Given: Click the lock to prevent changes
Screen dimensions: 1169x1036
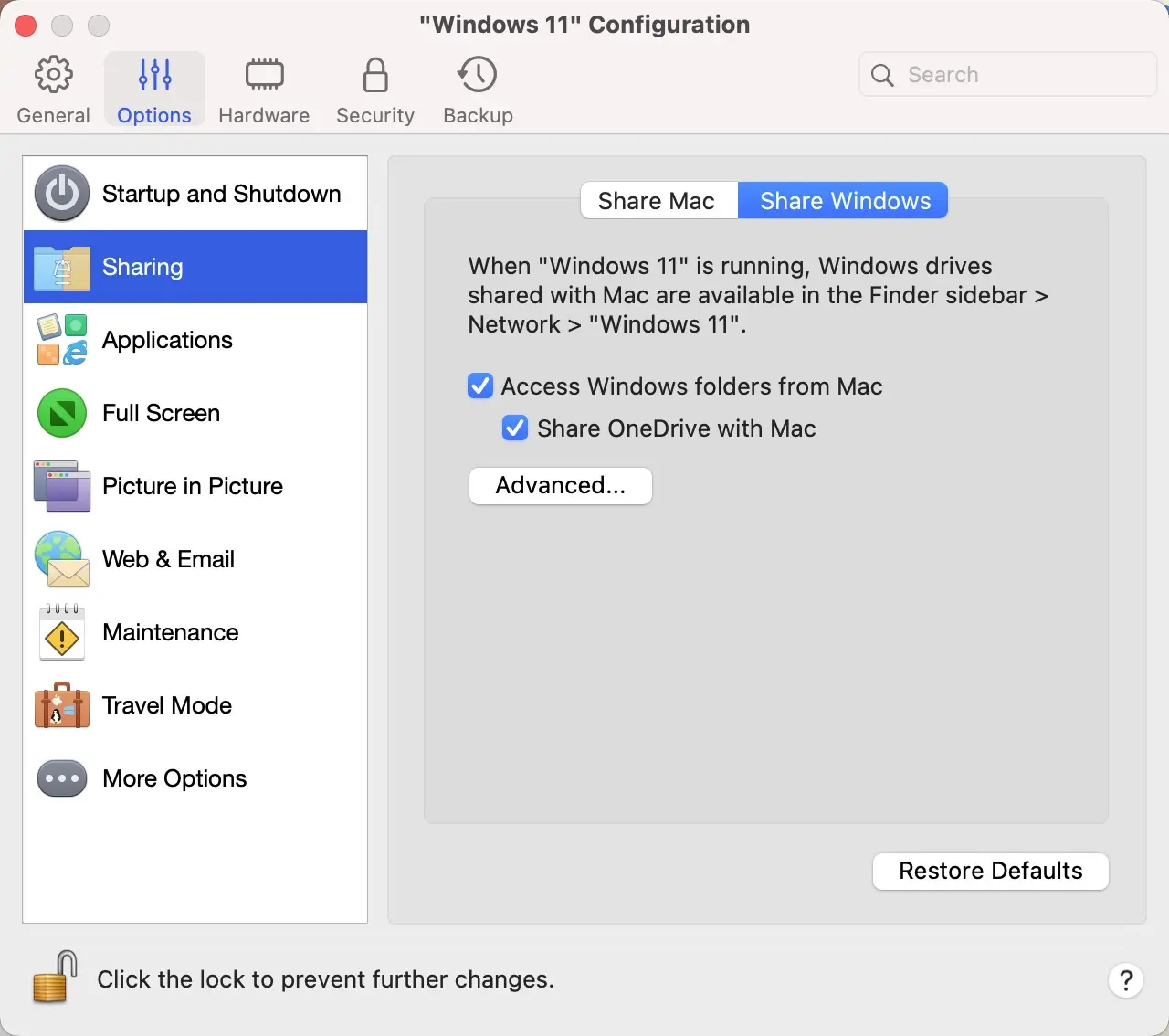Looking at the screenshot, I should pyautogui.click(x=55, y=978).
